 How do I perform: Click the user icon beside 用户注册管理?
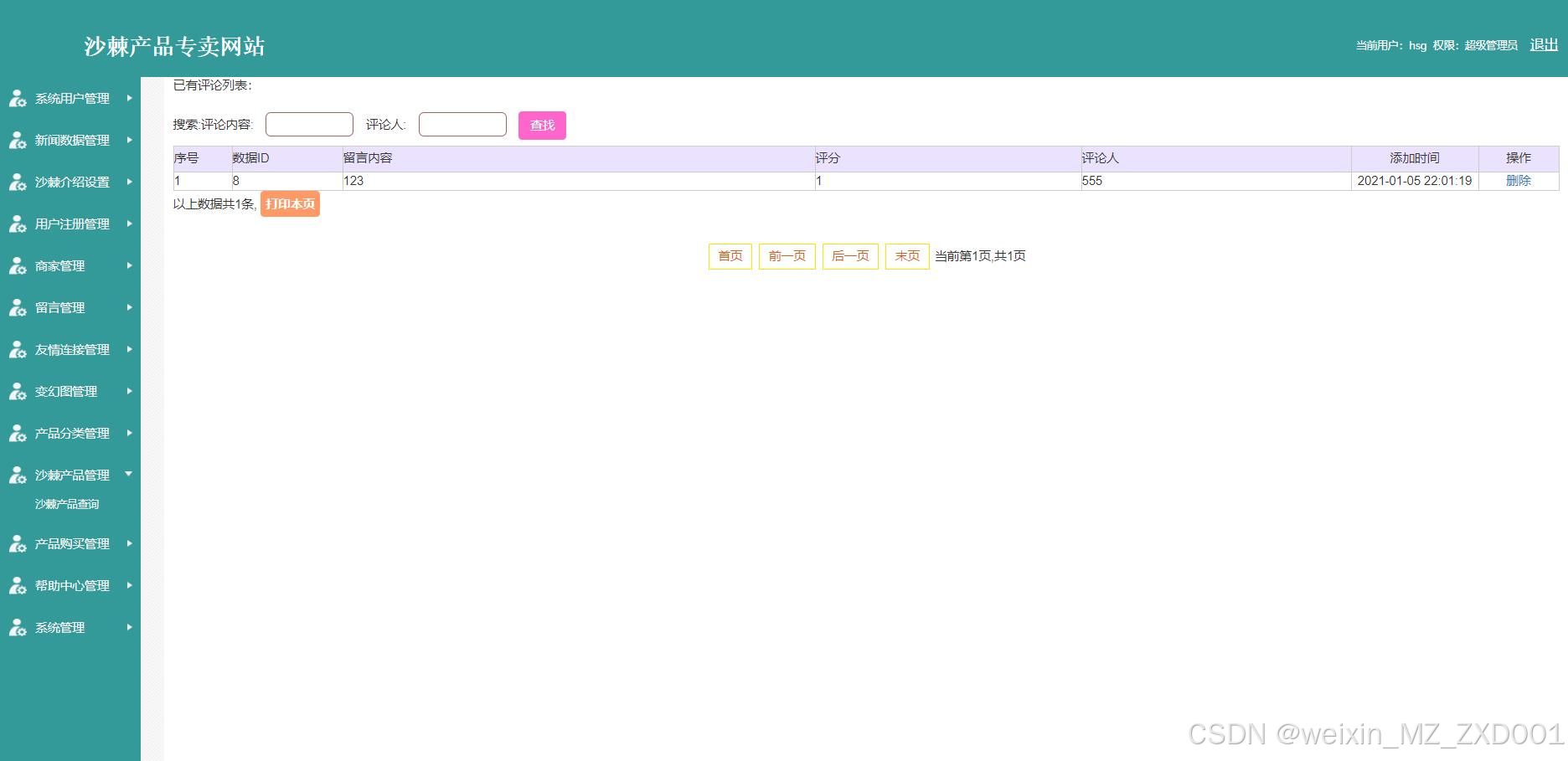[x=18, y=224]
